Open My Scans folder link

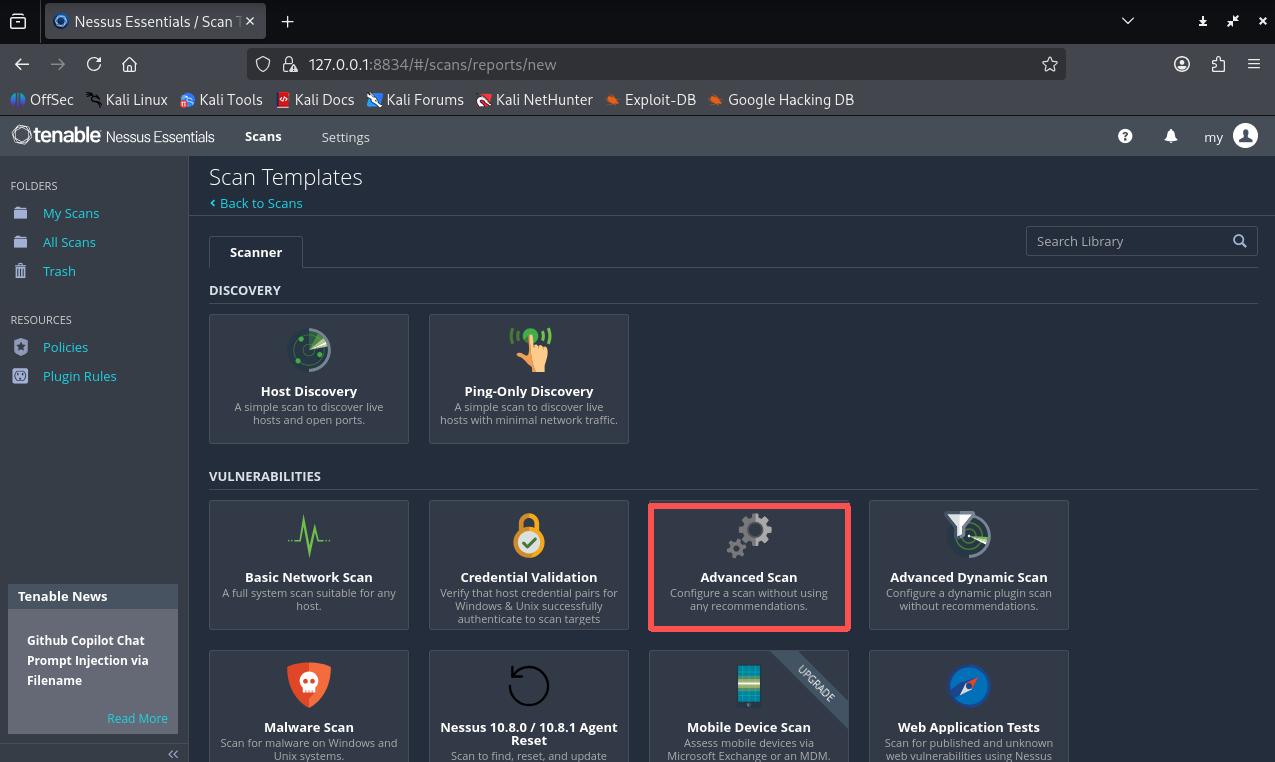(71, 213)
